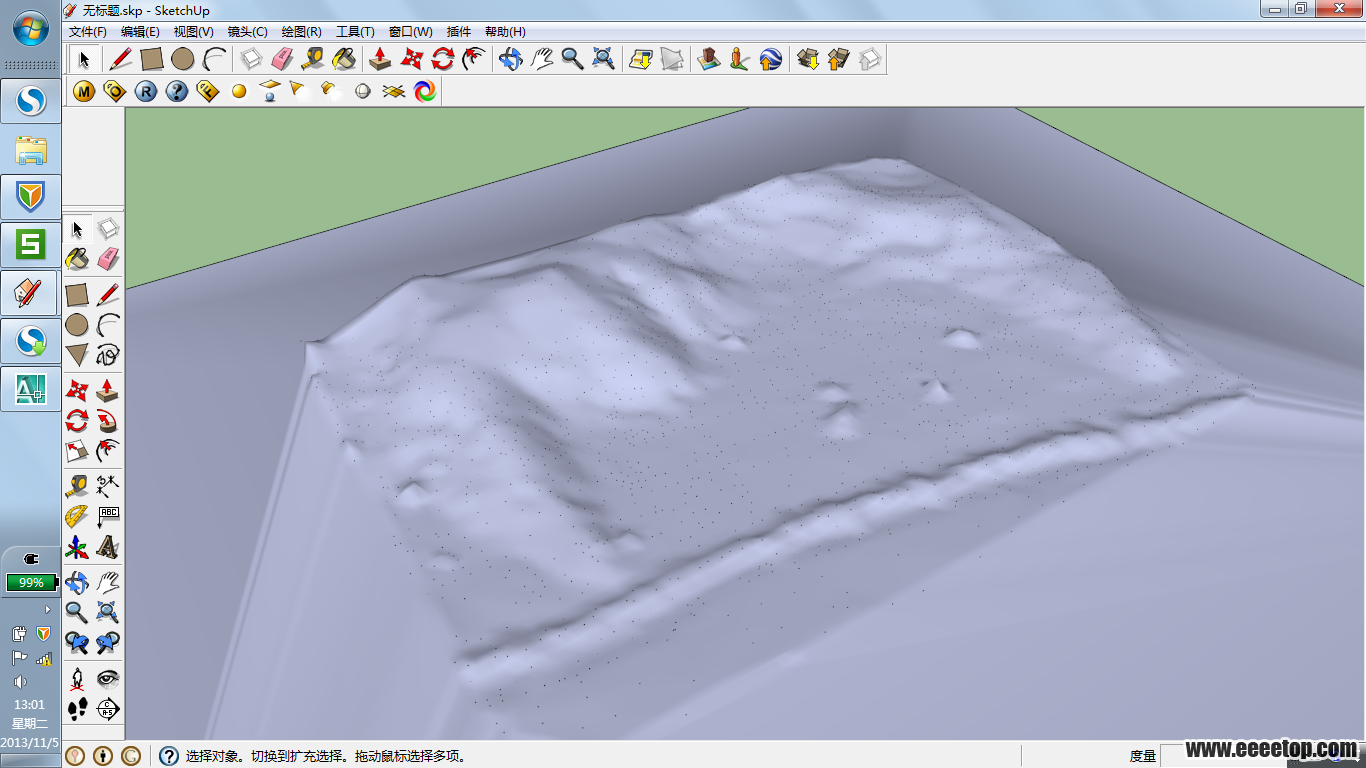This screenshot has height=768, width=1366.
Task: Activate Look Around eye tool
Action: tap(108, 679)
